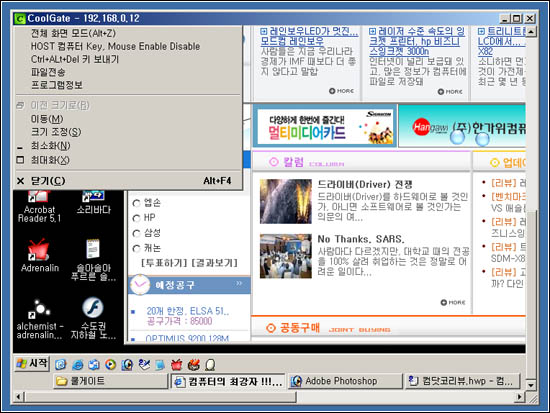Screen dimensions: 550x413
Task: Launch Internet Explorer from quick launch
Action: [77, 365]
